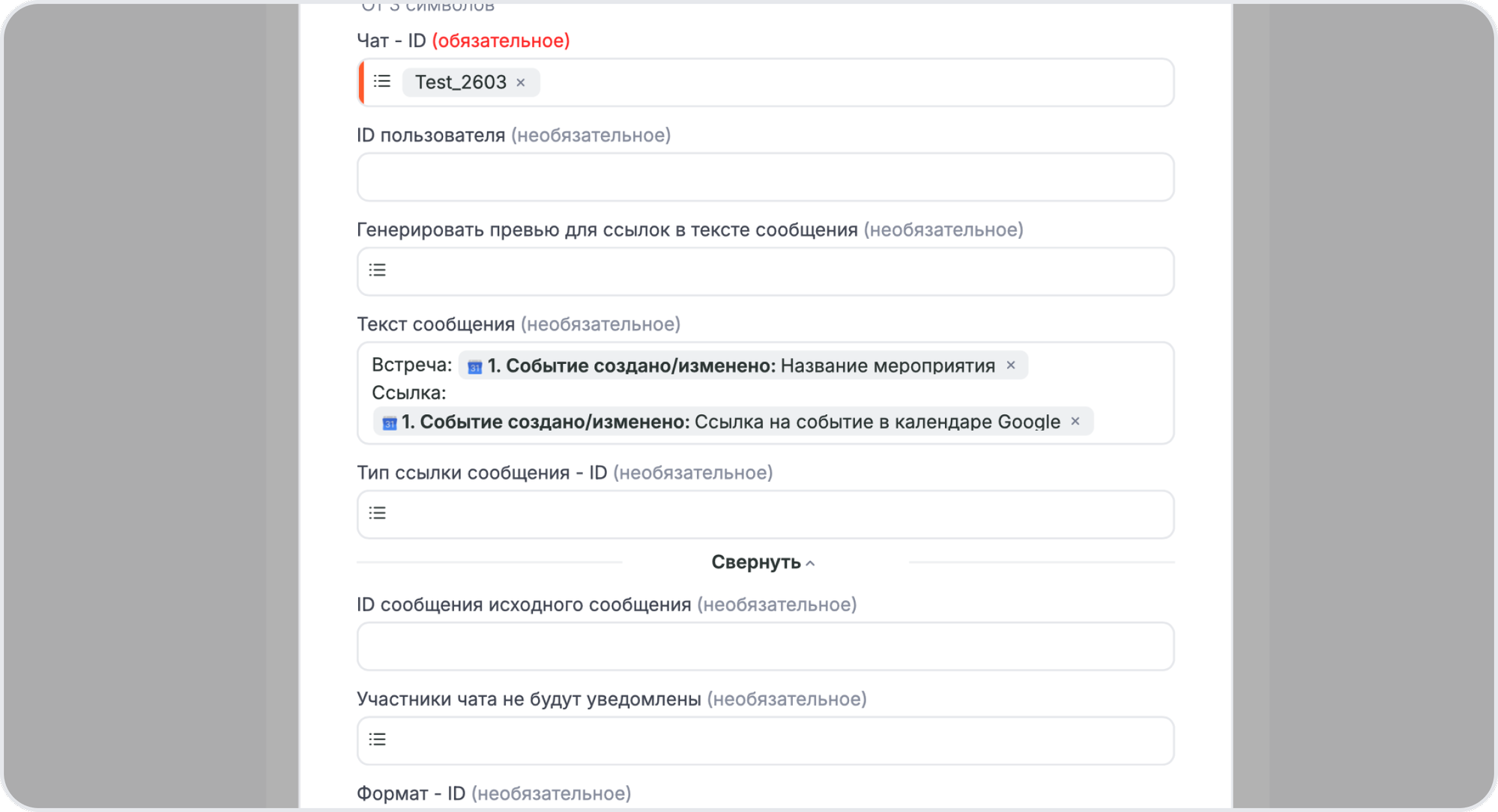Click into the ID пользователя input field
The height and width of the screenshot is (812, 1498).
point(764,177)
